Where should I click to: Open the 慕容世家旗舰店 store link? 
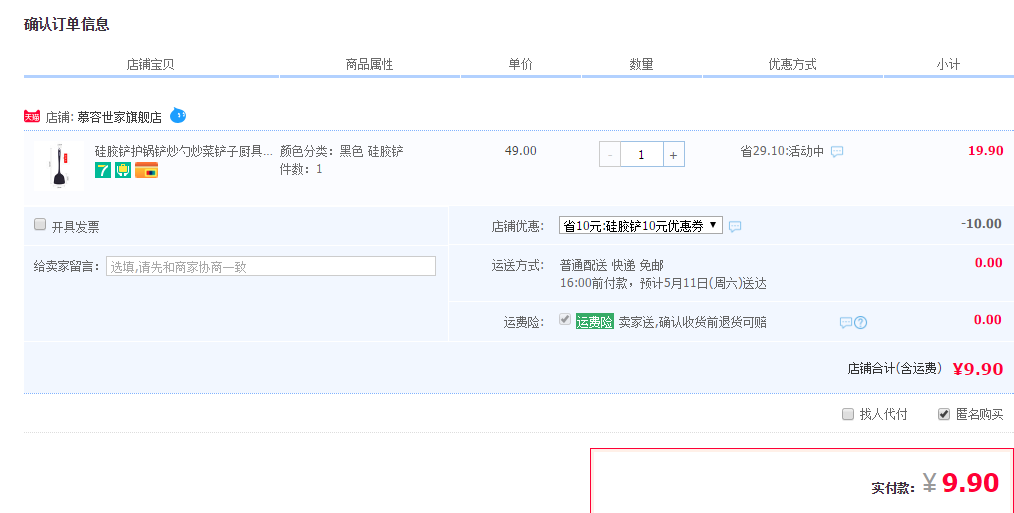tap(119, 117)
